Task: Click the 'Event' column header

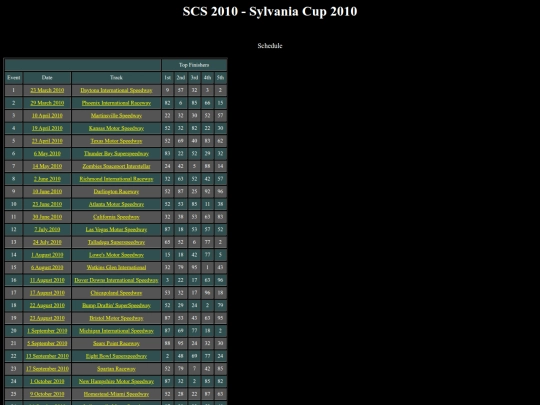Action: (14, 77)
